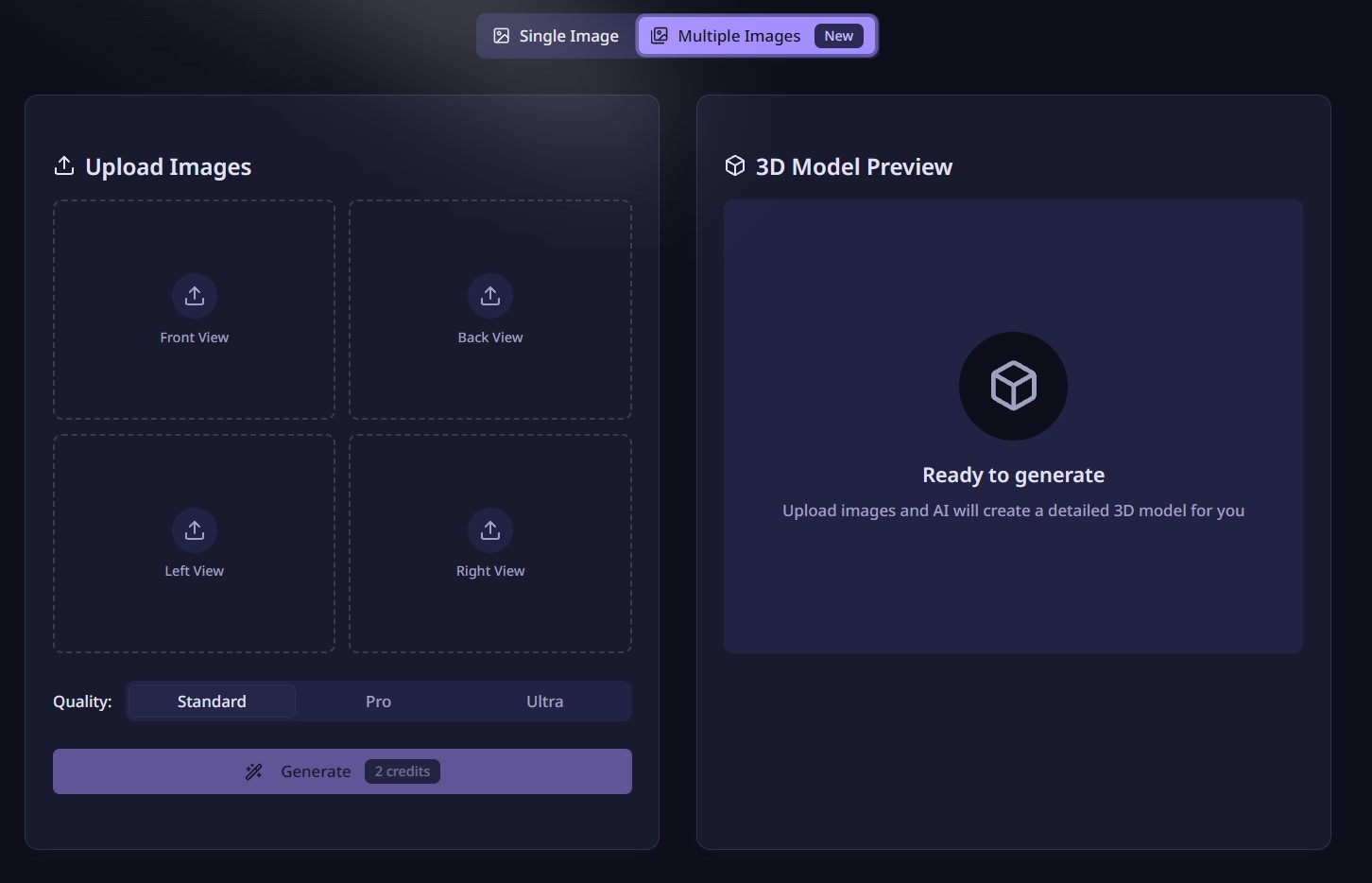Click the upload icon beside Upload Images heading
This screenshot has width=1372, height=883.
(x=64, y=166)
